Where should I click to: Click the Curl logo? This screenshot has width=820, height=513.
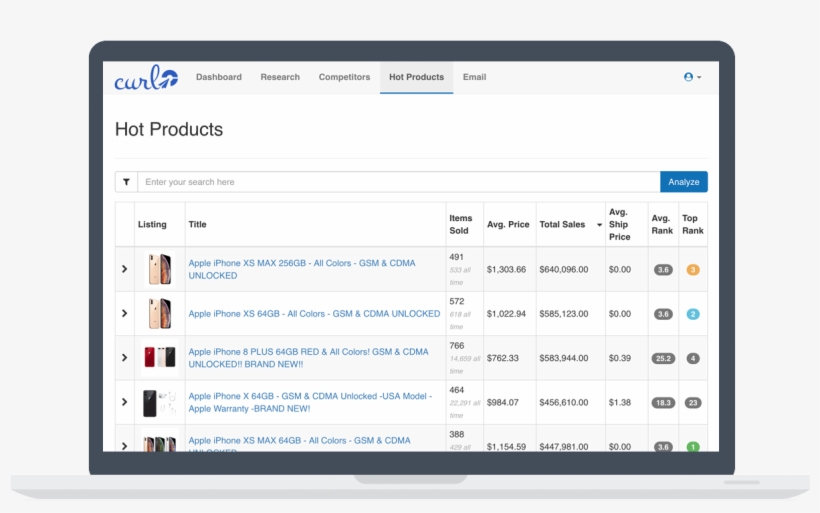pyautogui.click(x=146, y=77)
